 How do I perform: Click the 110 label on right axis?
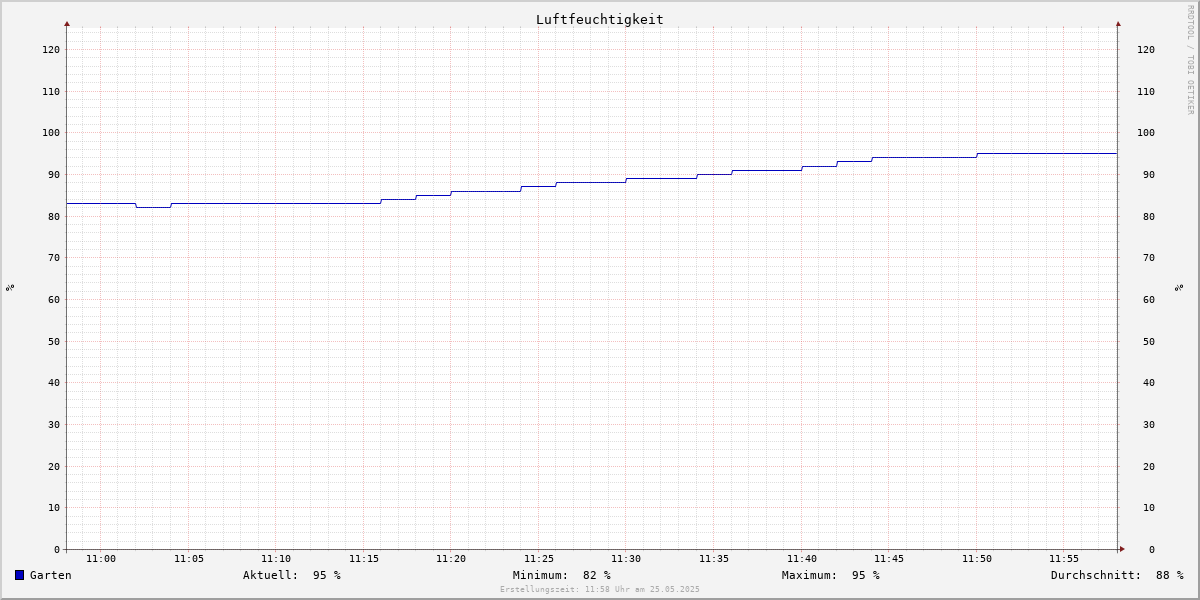coord(1146,91)
